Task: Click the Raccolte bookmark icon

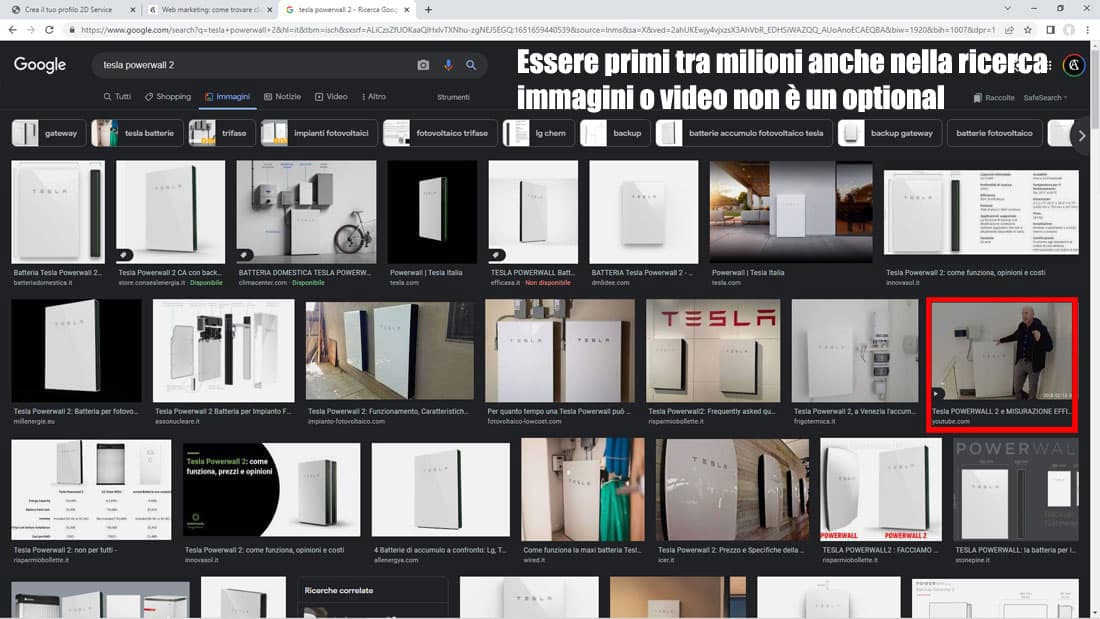Action: point(977,98)
